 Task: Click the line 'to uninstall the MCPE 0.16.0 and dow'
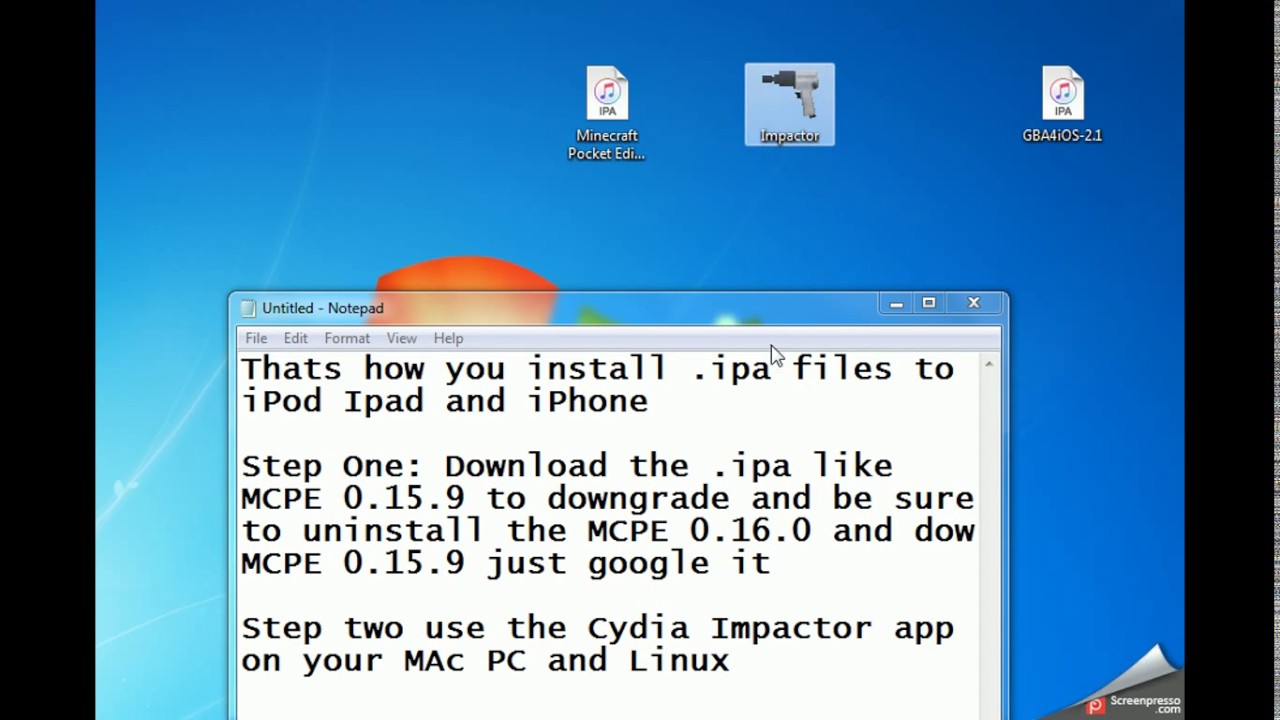coord(607,530)
